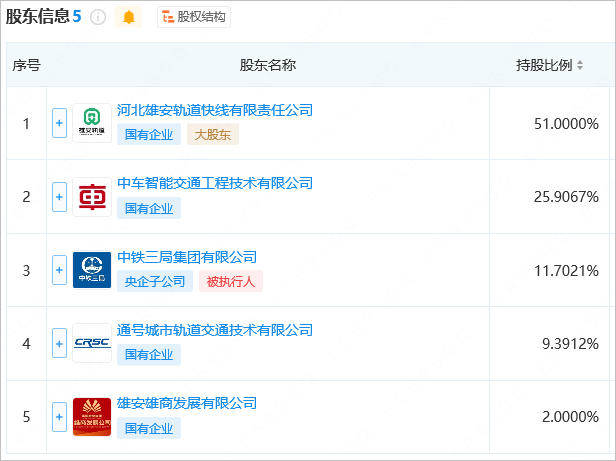The image size is (616, 461).
Task: Click the red 被执行人 tag
Action: (231, 281)
